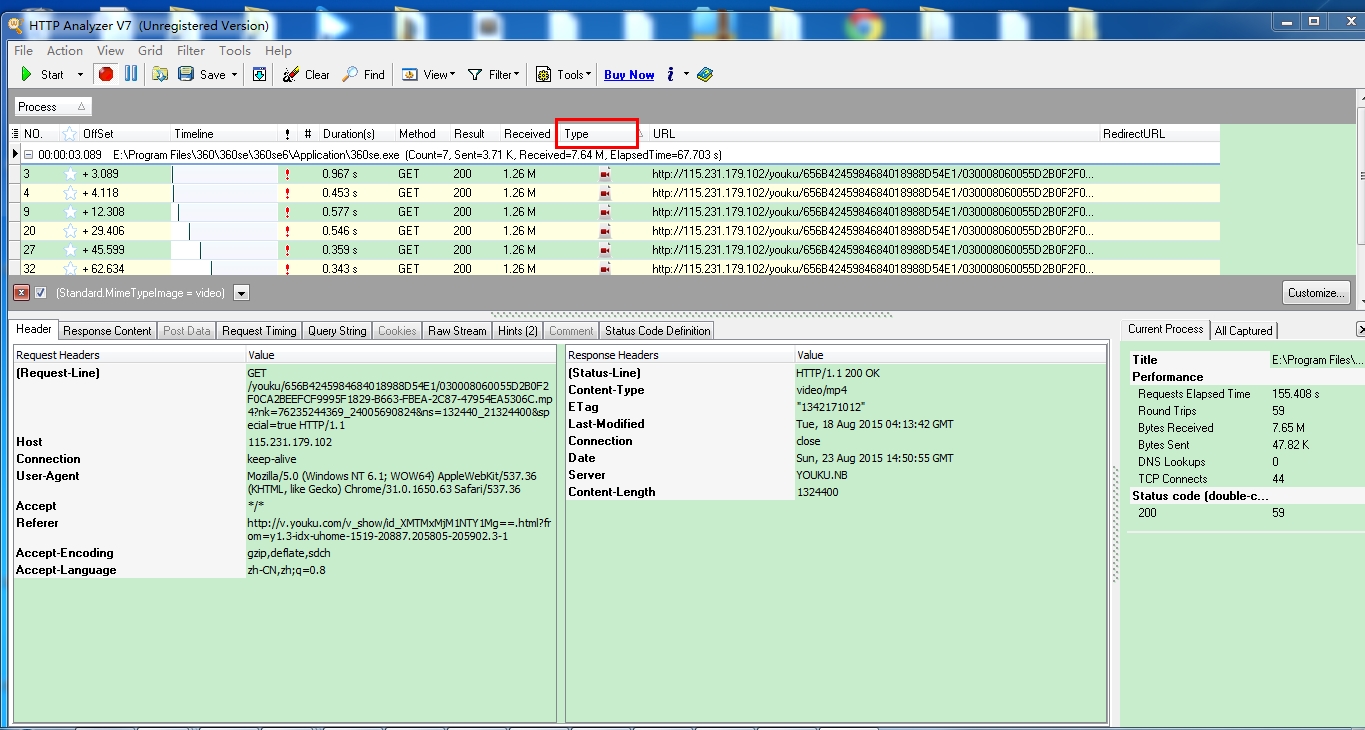Switch to the All Captured tab
Screen dimensions: 1365x730
coord(1243,331)
